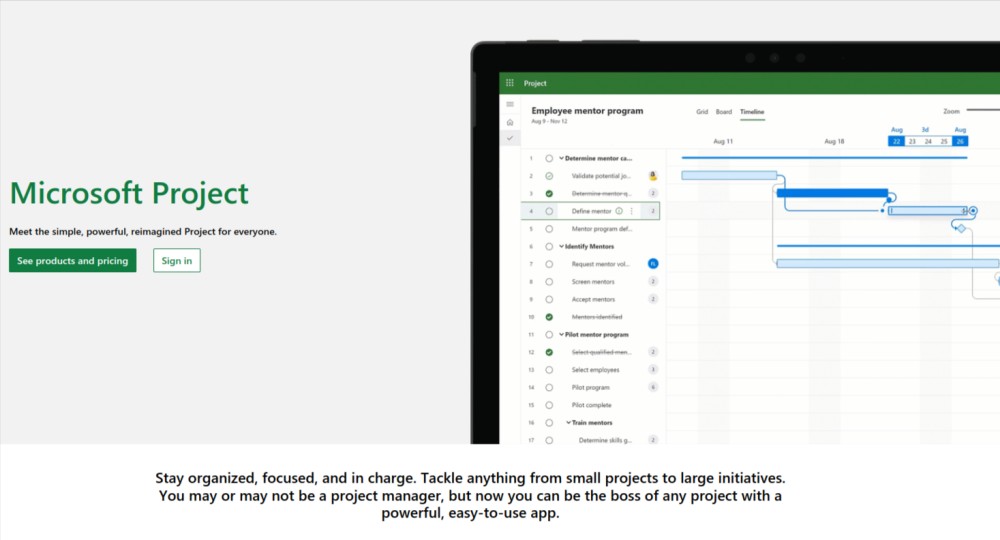Click the assignee badge on Determine mentor q... row

652,193
